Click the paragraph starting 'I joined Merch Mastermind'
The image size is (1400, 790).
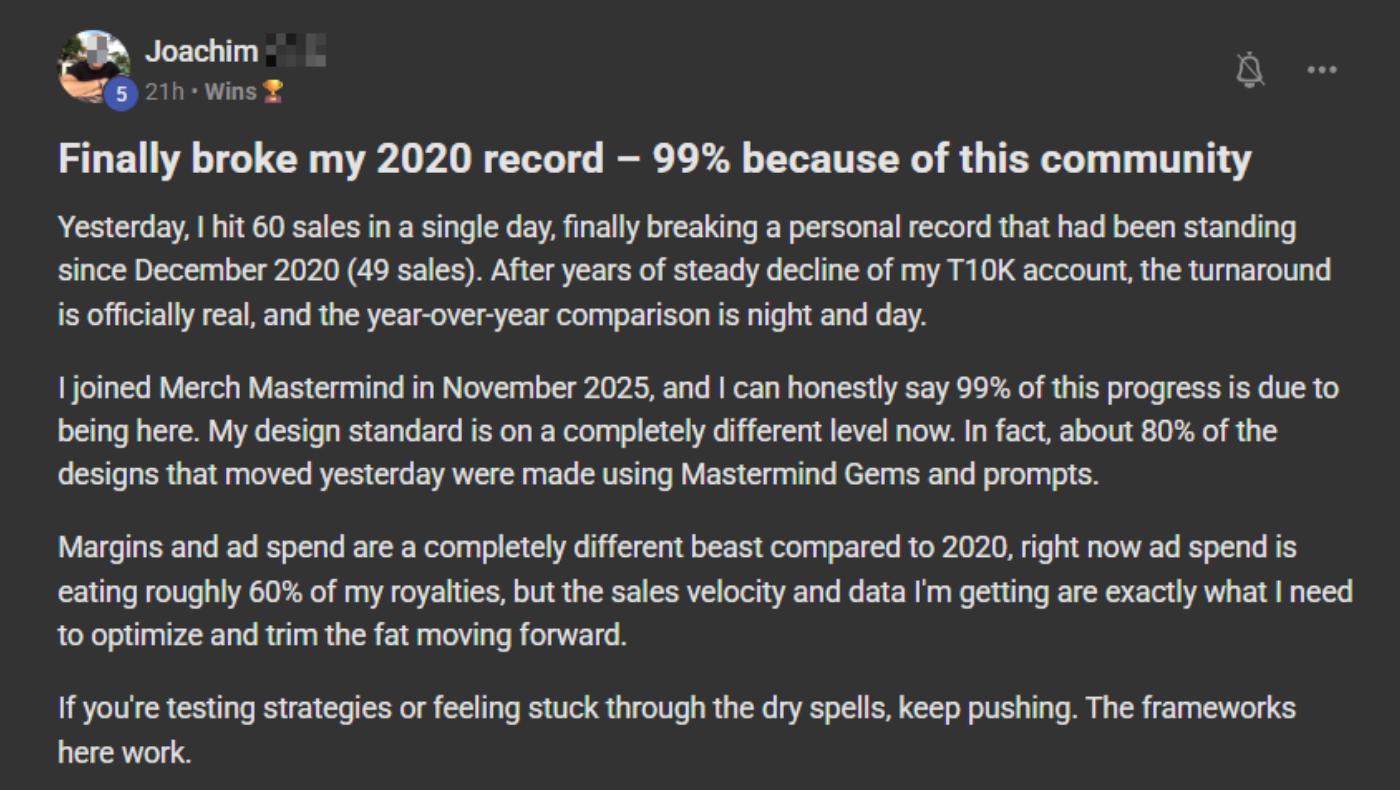(x=698, y=431)
